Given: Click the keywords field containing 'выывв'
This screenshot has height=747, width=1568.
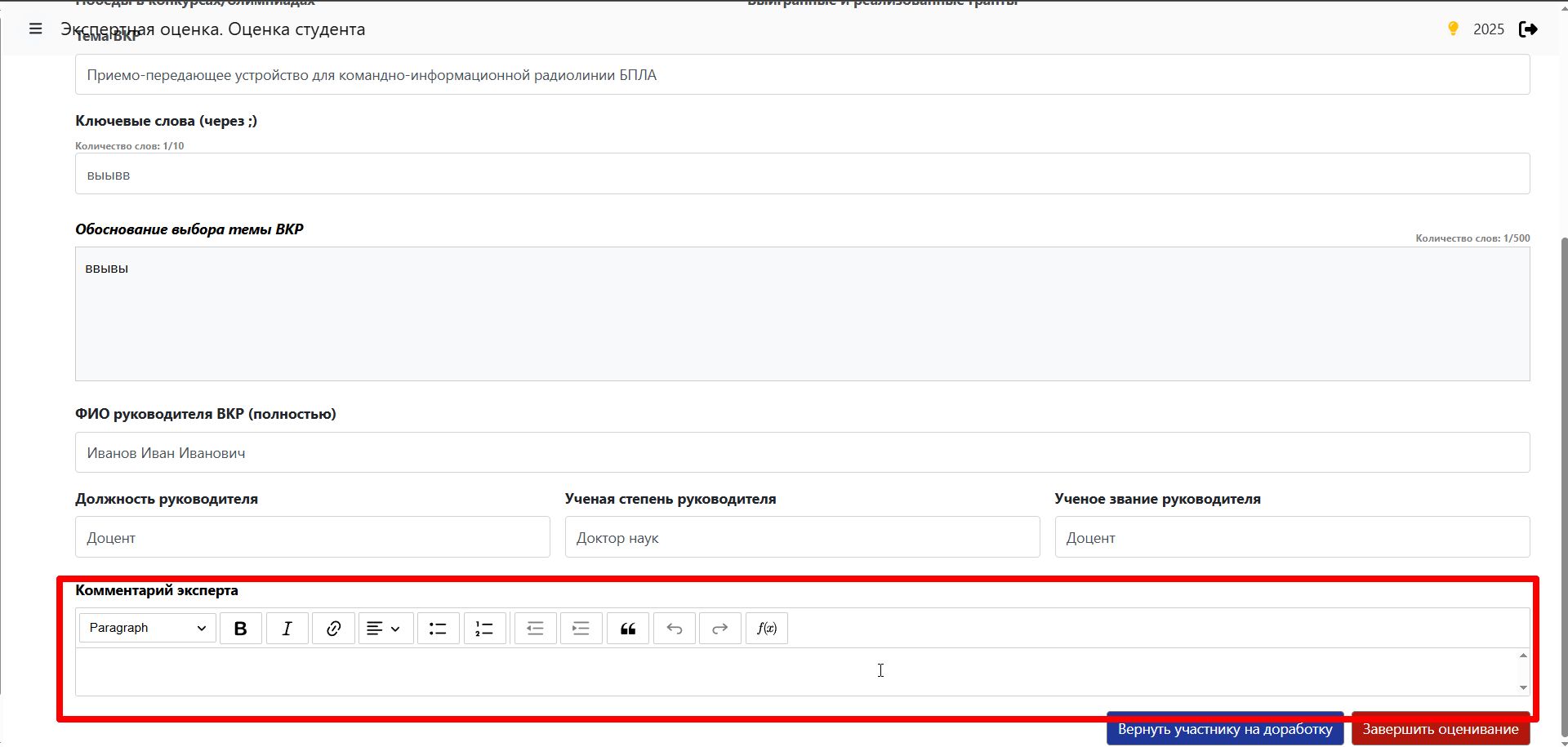Looking at the screenshot, I should 802,174.
